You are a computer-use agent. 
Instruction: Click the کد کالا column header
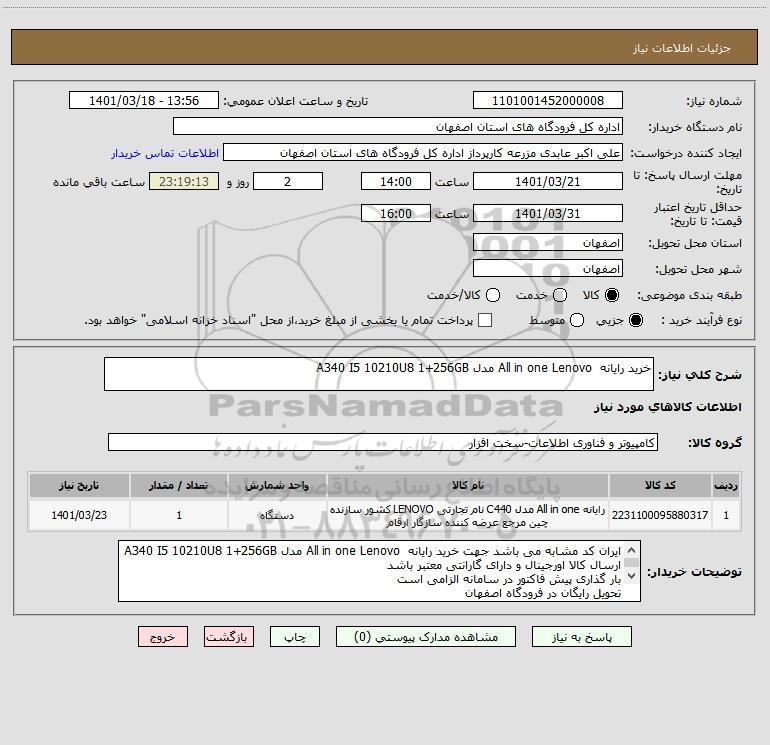[660, 485]
